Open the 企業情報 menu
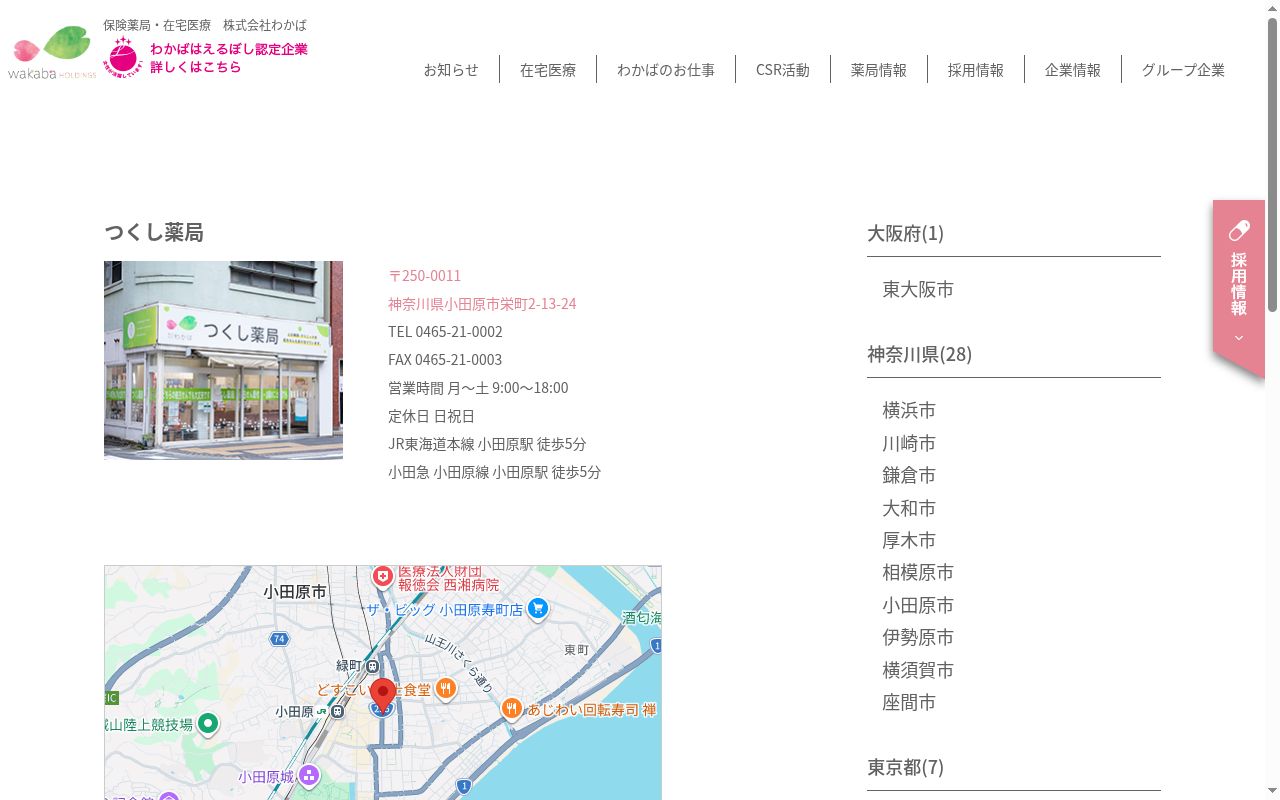The width and height of the screenshot is (1280, 800). point(1073,70)
